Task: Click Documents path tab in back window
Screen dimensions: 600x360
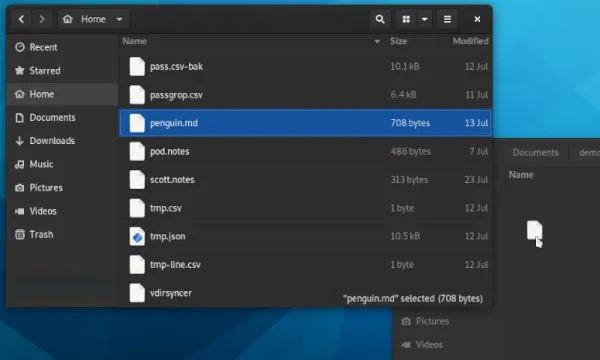Action: [x=535, y=152]
